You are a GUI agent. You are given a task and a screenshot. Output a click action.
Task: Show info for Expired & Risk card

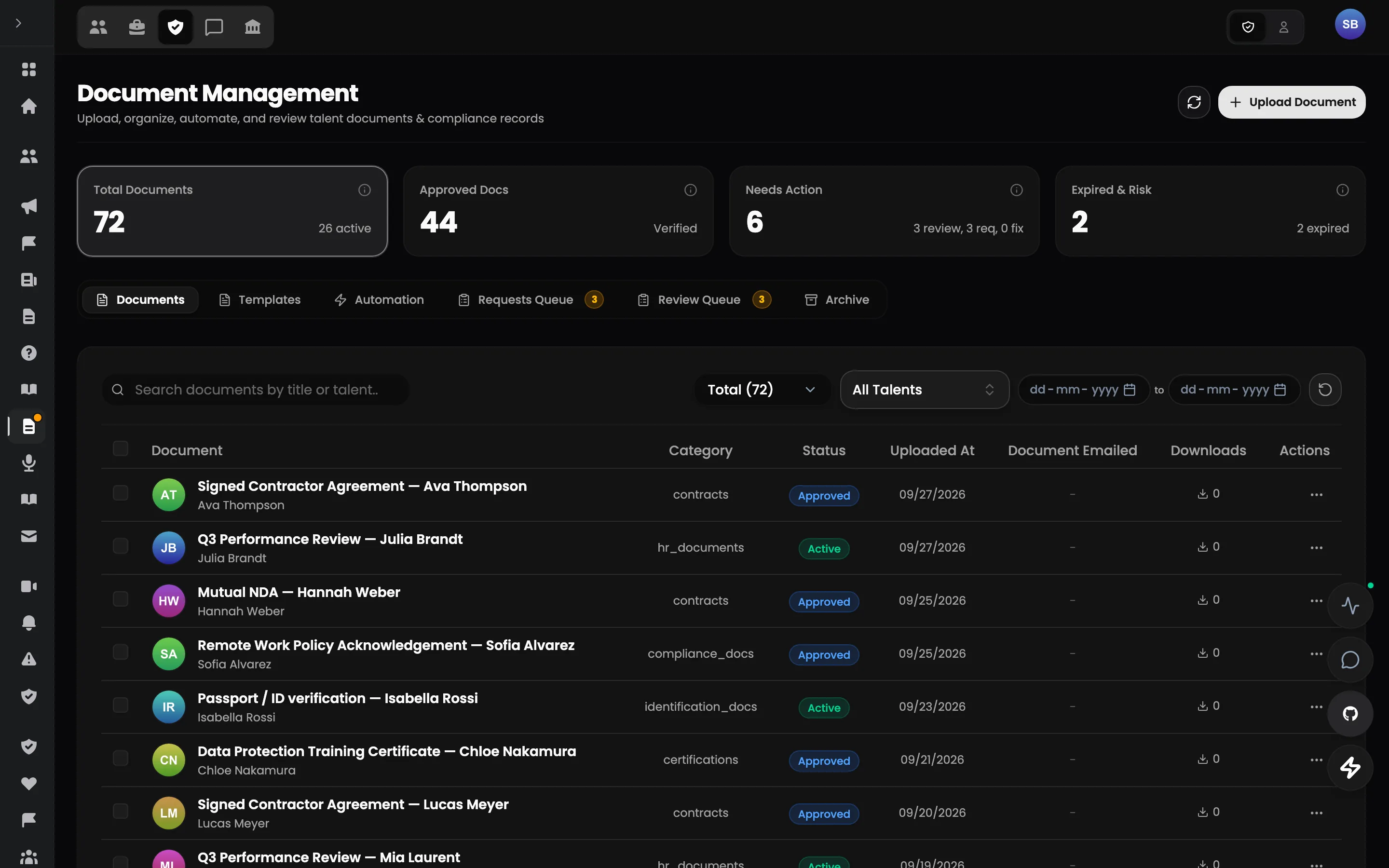coord(1343,190)
